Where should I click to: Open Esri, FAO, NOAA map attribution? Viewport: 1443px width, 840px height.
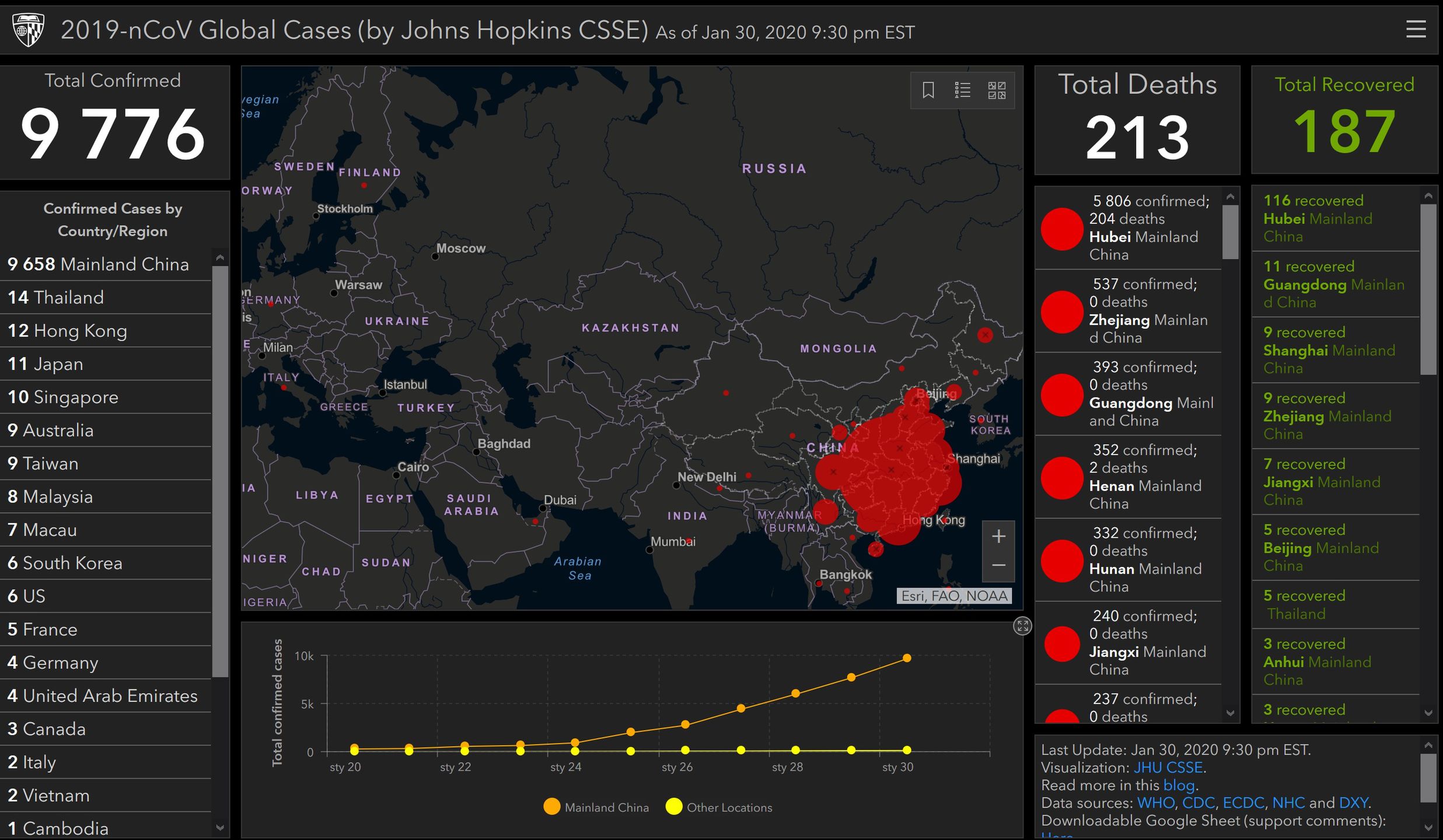[x=954, y=596]
